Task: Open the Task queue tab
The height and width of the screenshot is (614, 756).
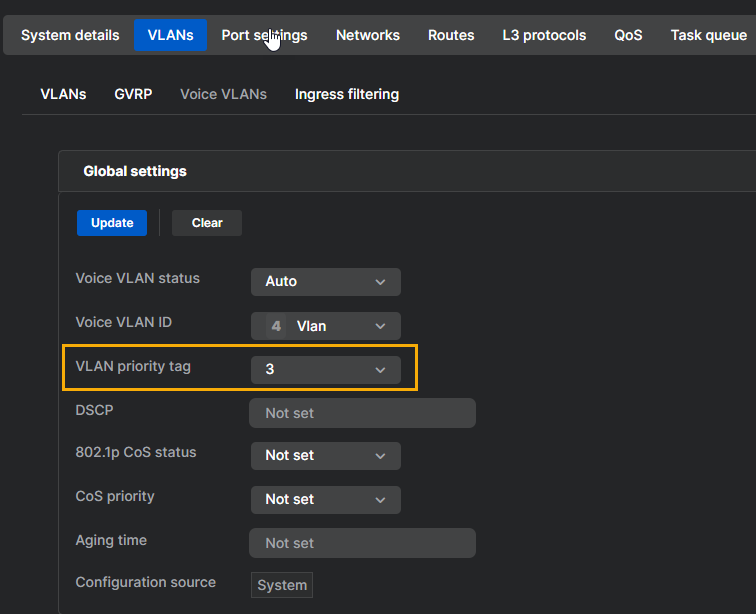Action: (x=708, y=35)
